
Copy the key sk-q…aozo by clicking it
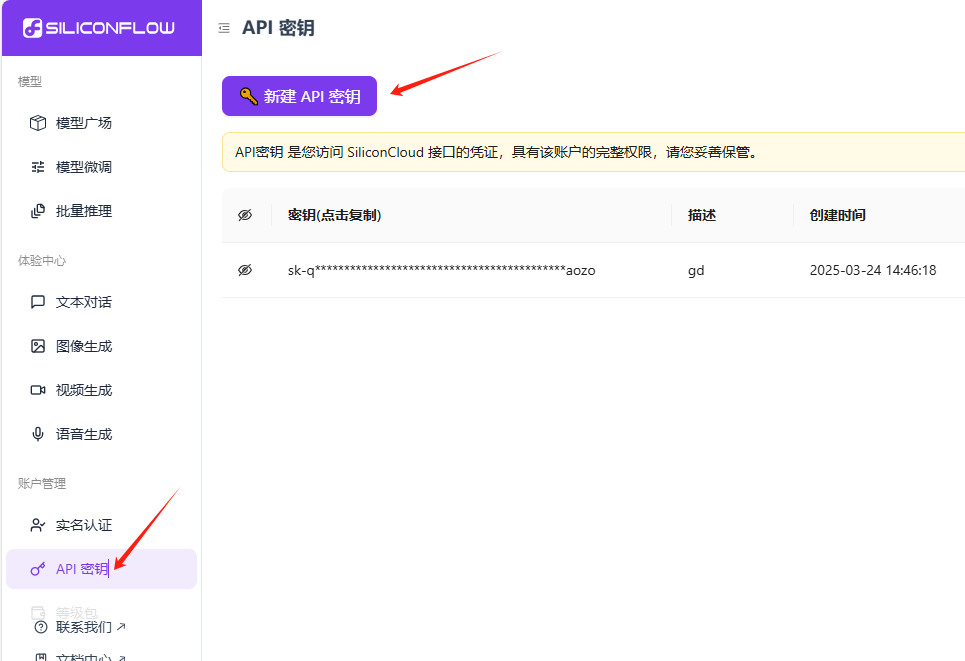441,270
